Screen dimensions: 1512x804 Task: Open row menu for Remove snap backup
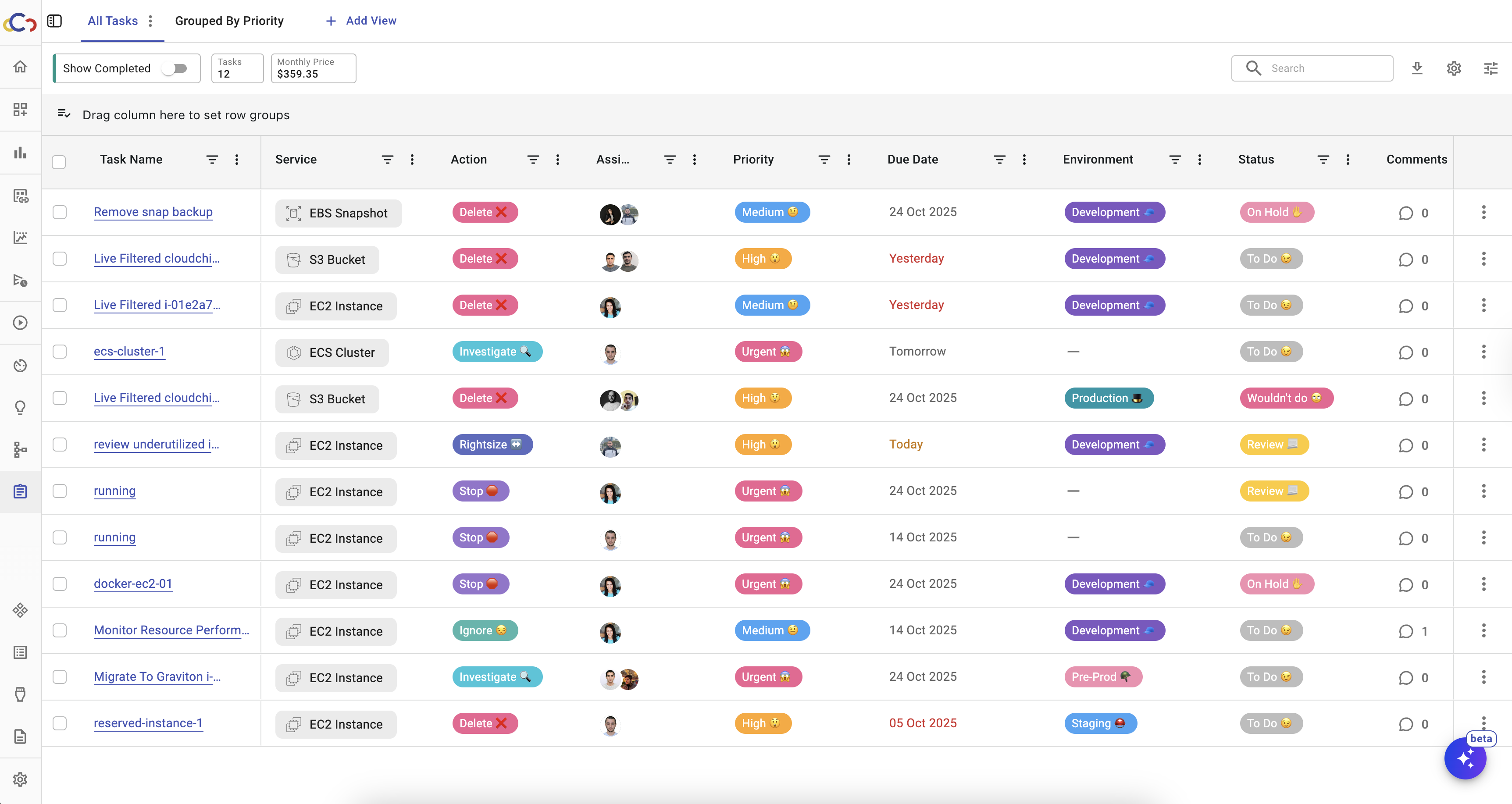(1484, 213)
